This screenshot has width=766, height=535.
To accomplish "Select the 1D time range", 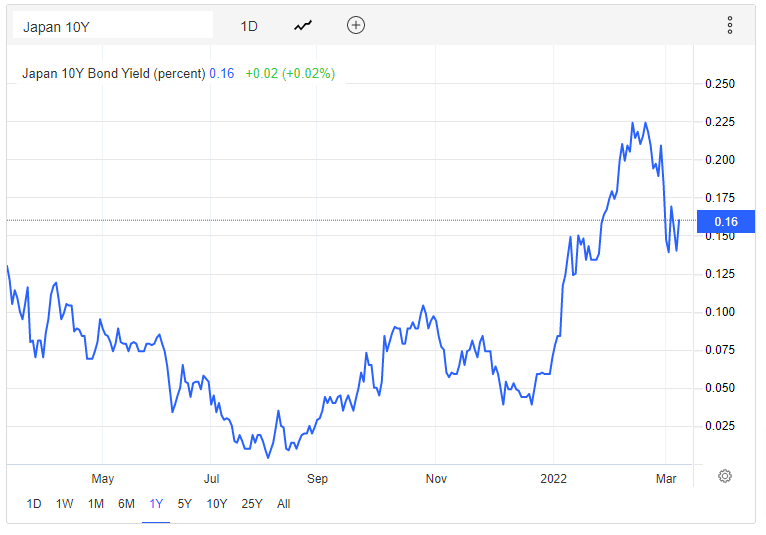I will click(x=34, y=504).
